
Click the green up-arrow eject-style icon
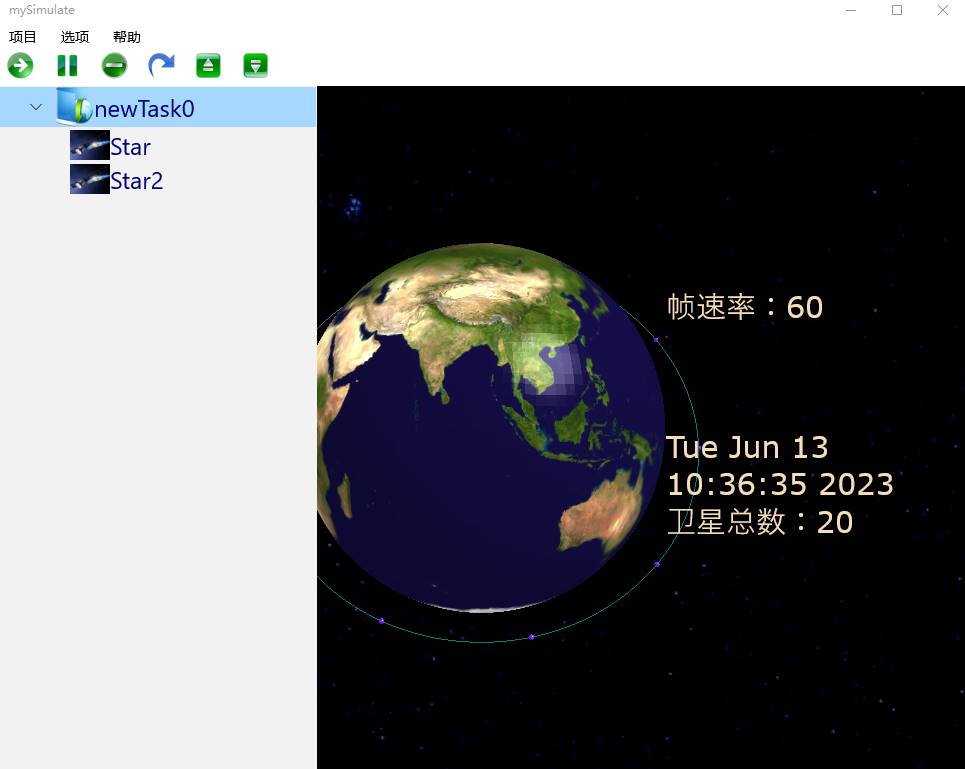pyautogui.click(x=208, y=66)
